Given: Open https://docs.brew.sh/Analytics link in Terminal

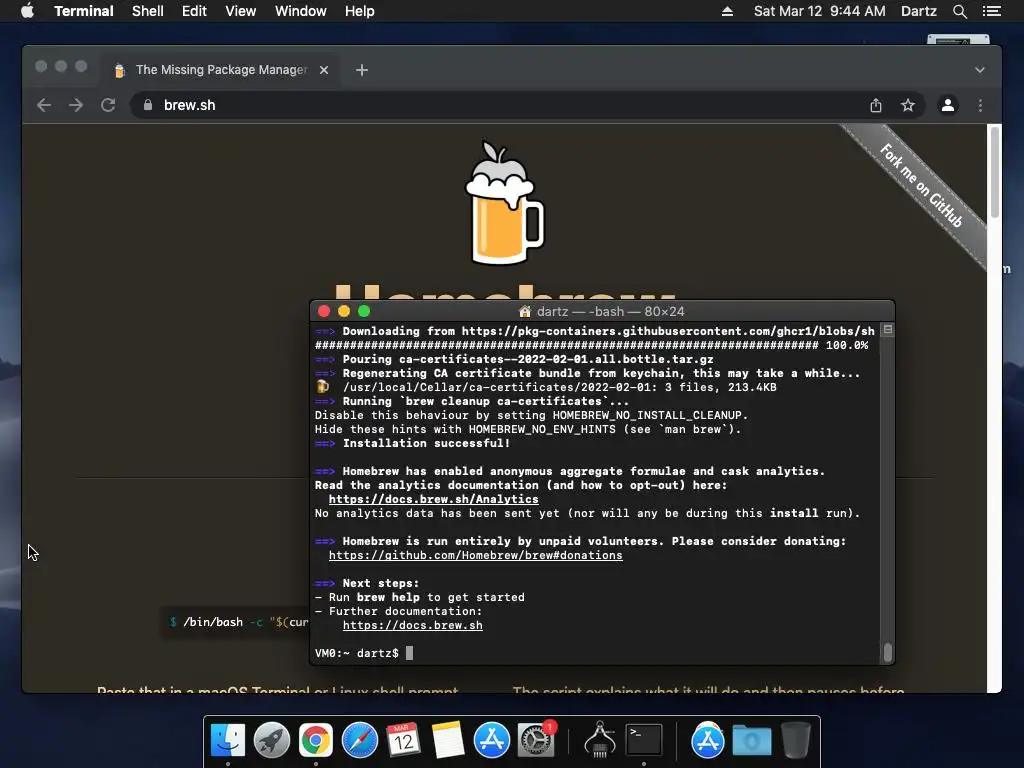Looking at the screenshot, I should 434,499.
